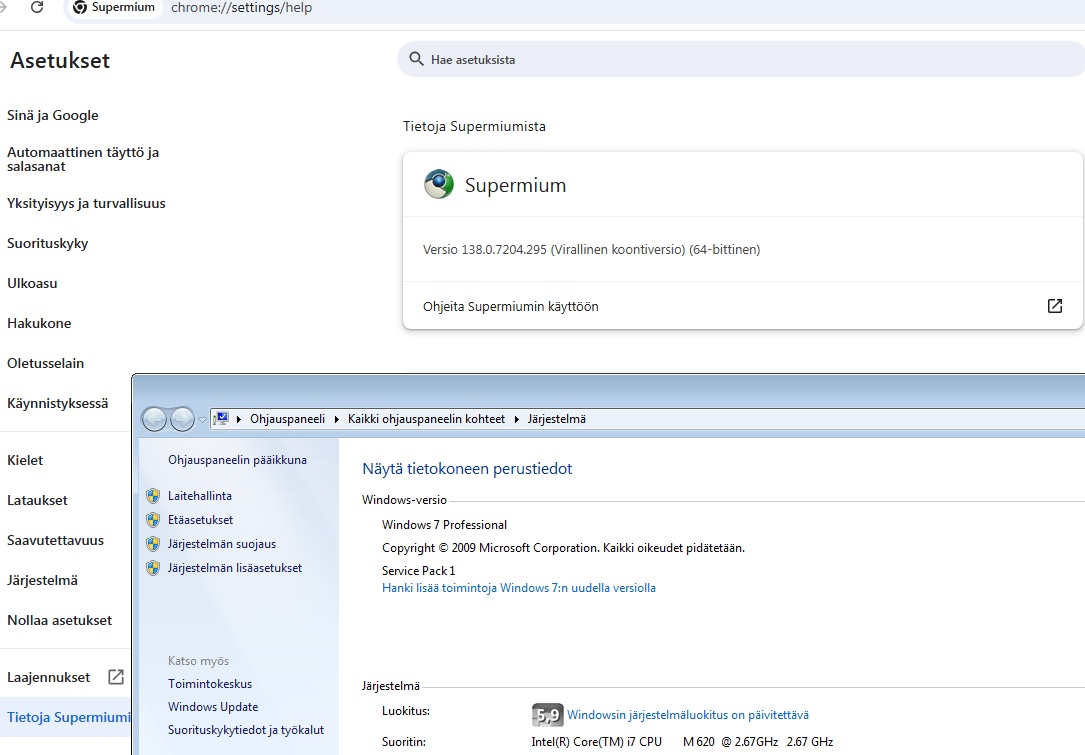Click the Service Pack 1 text
The height and width of the screenshot is (755, 1085).
coord(419,571)
